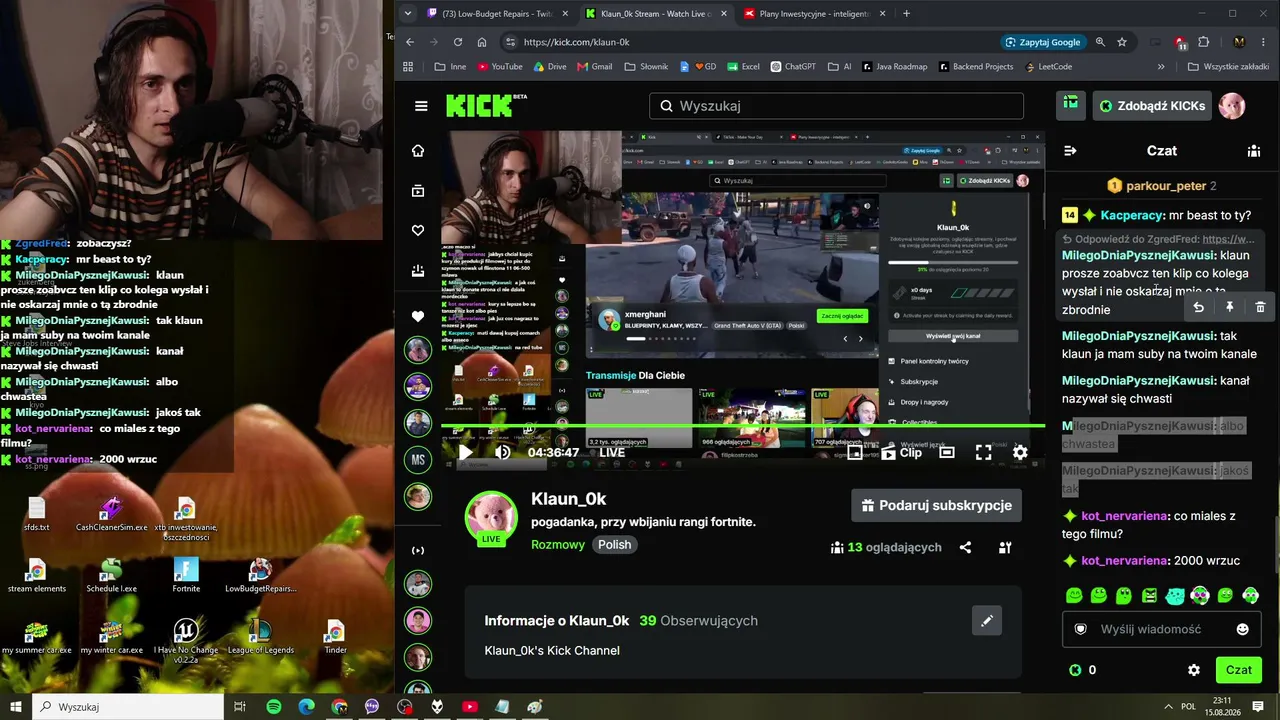Select League of Legends desktop shortcut
Viewport: 1280px width, 720px height.
click(260, 636)
